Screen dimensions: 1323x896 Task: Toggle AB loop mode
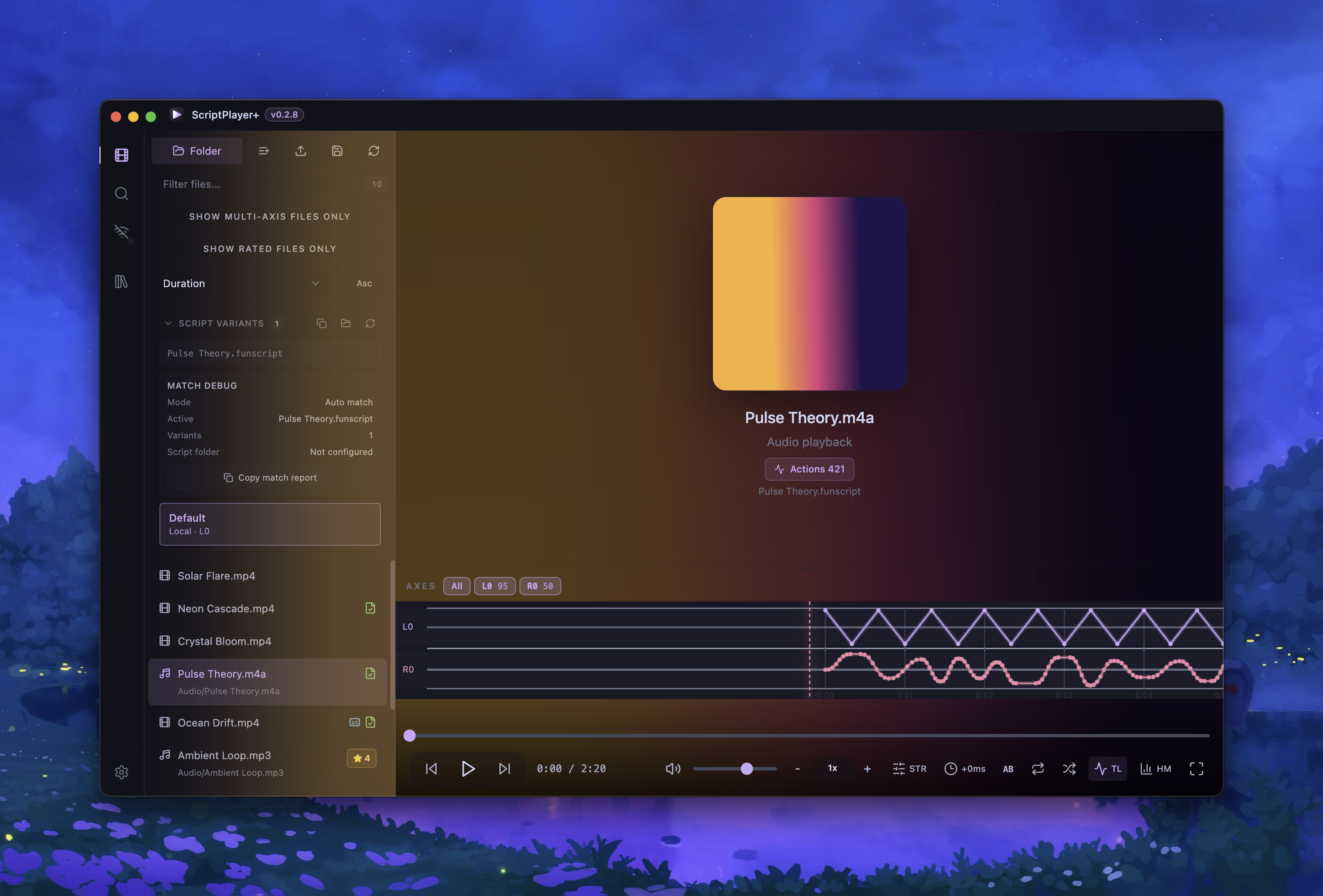pos(1008,768)
